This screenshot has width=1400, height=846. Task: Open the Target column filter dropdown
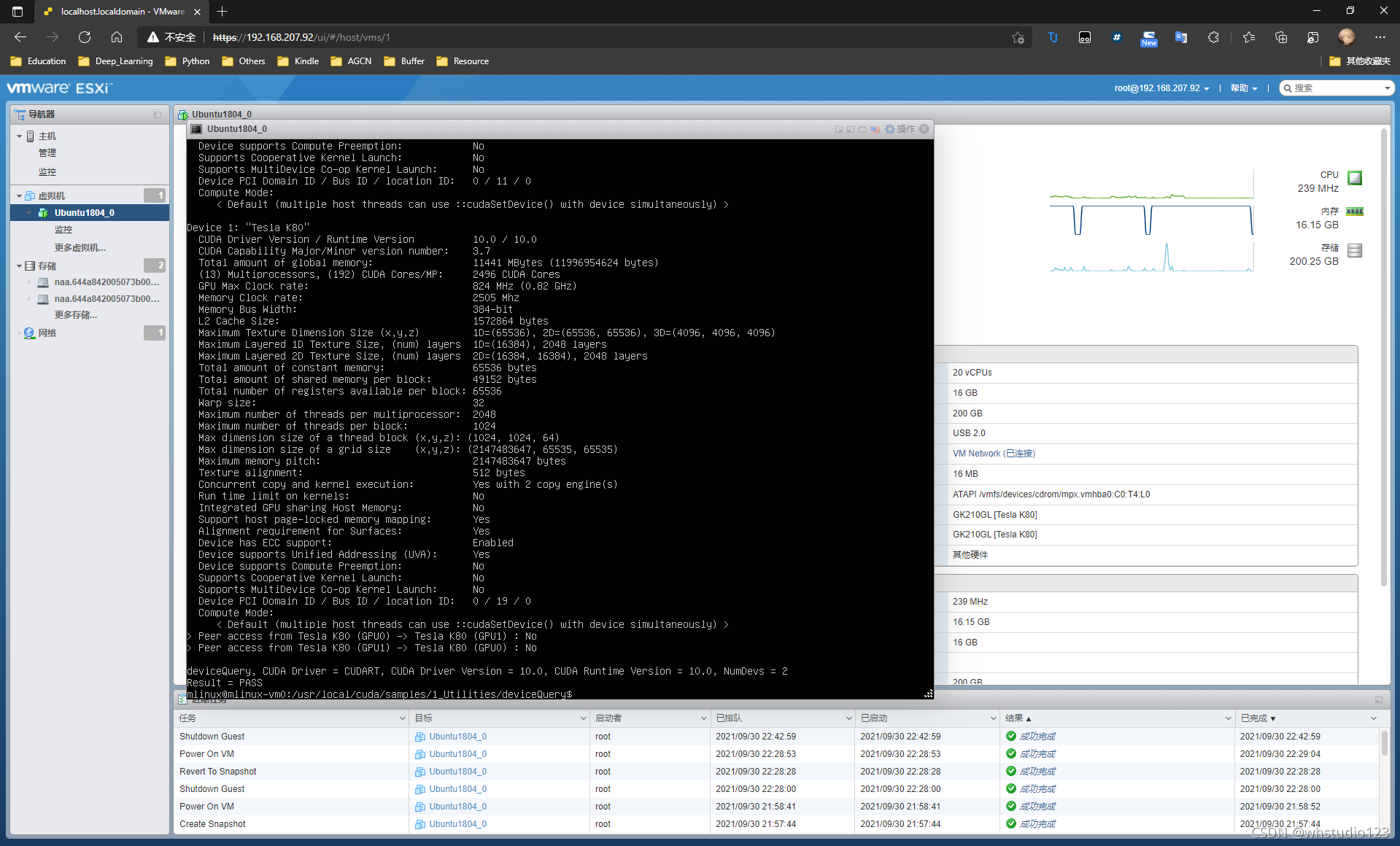tap(583, 718)
